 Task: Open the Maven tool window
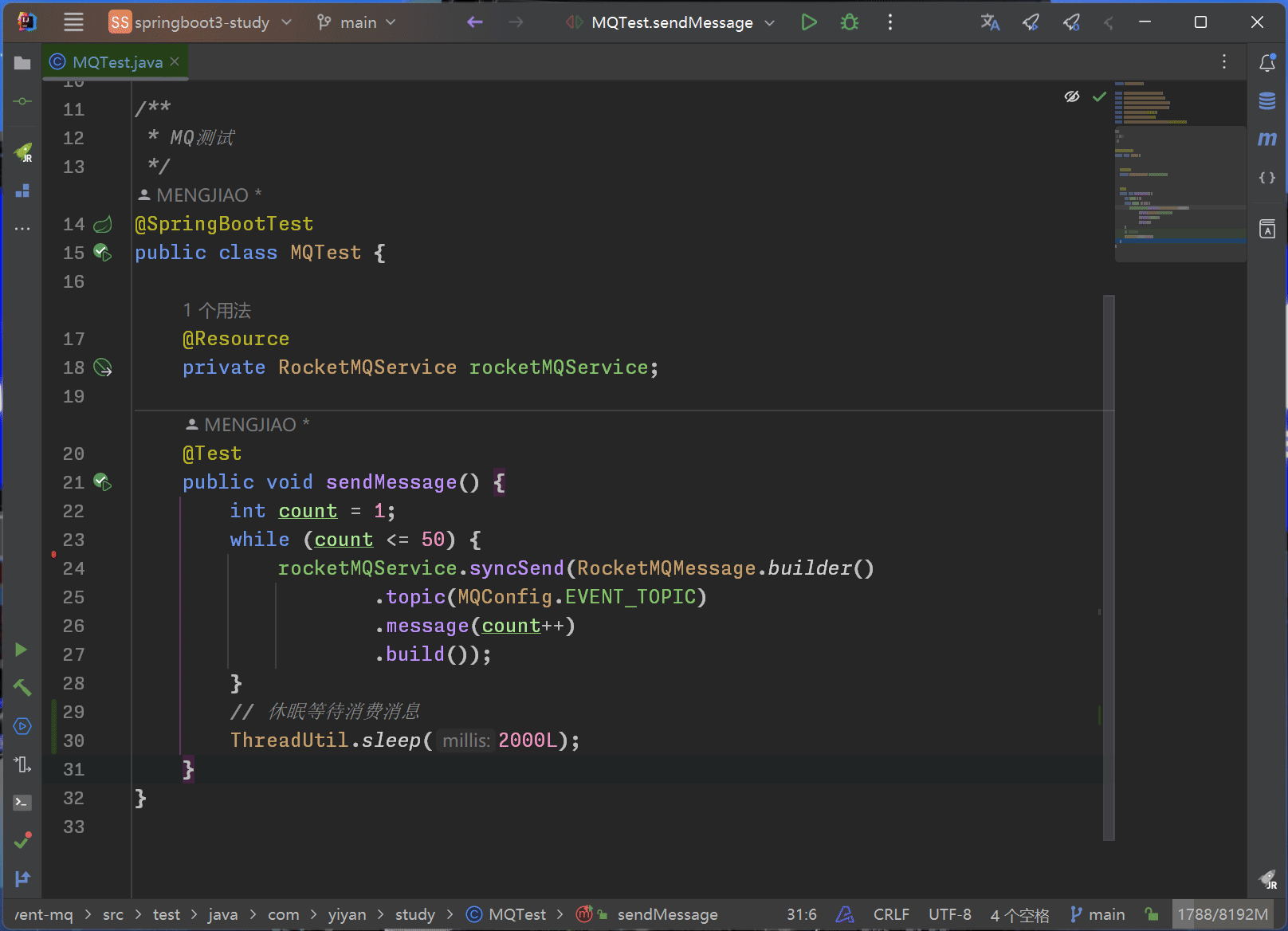click(1267, 139)
